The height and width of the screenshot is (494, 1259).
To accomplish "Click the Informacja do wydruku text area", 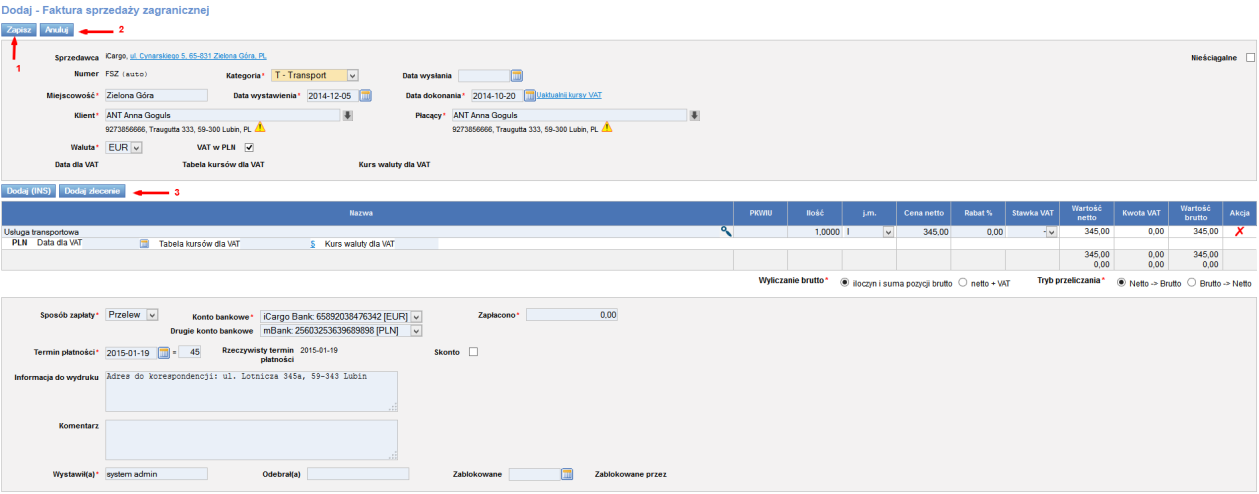I will 251,391.
